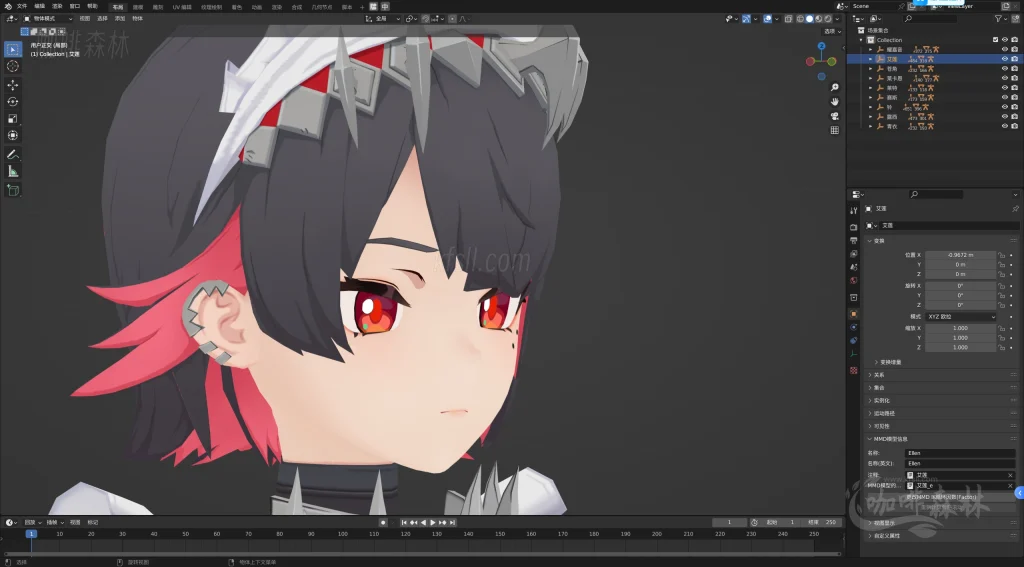Select the Rotate tool
The height and width of the screenshot is (567, 1024).
(x=12, y=101)
